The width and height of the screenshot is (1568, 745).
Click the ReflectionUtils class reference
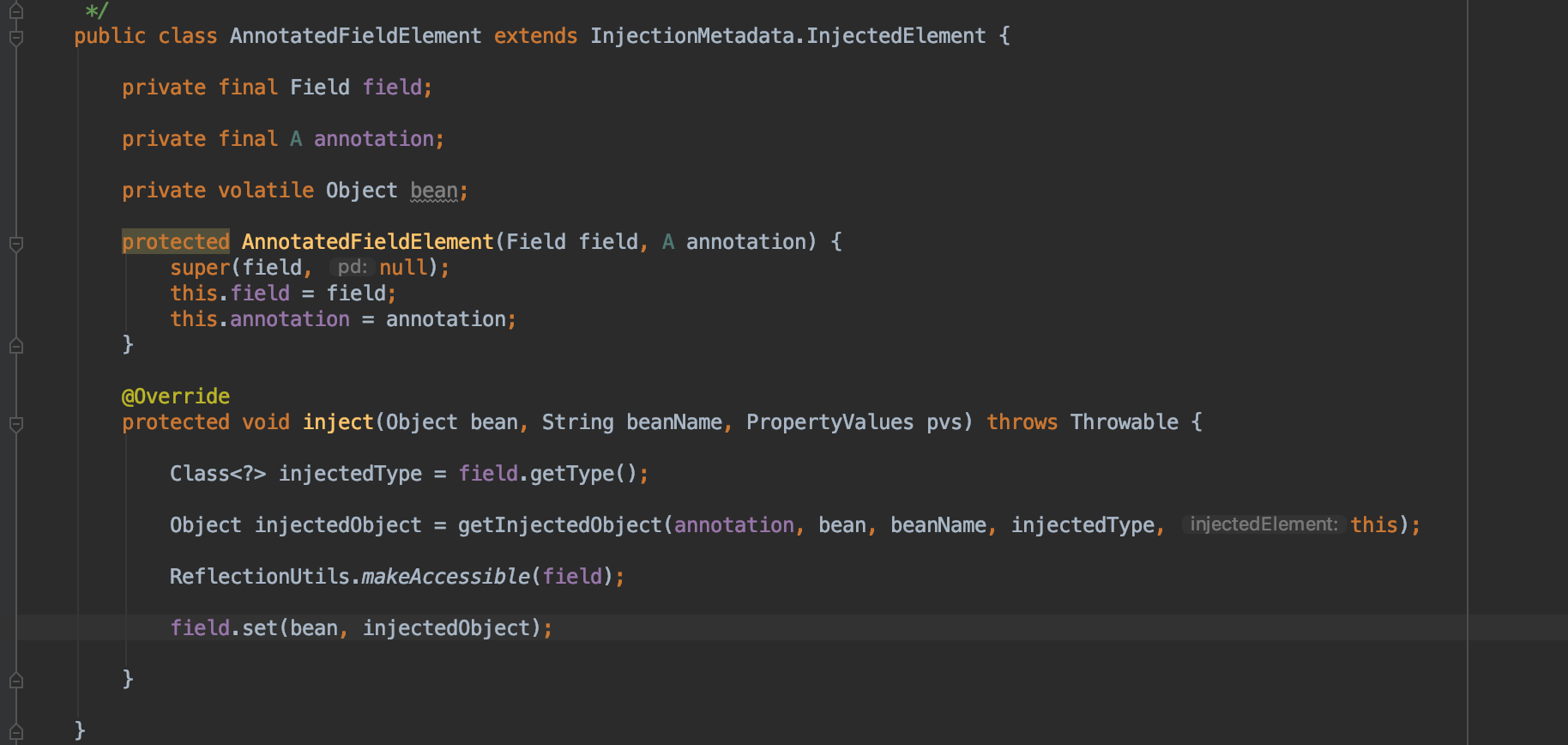pyautogui.click(x=260, y=577)
